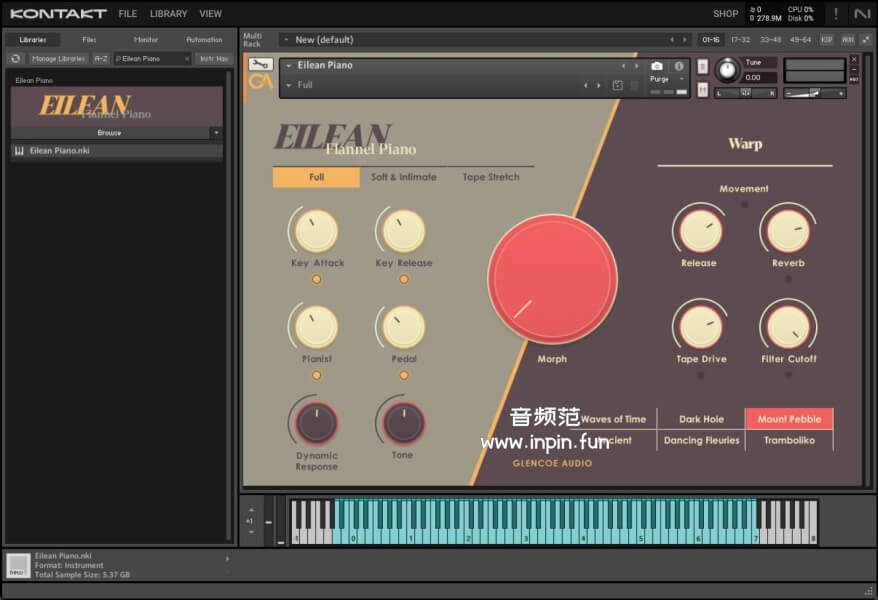Open the Multi Rack preset dropdown
The height and width of the screenshot is (600, 878).
287,40
